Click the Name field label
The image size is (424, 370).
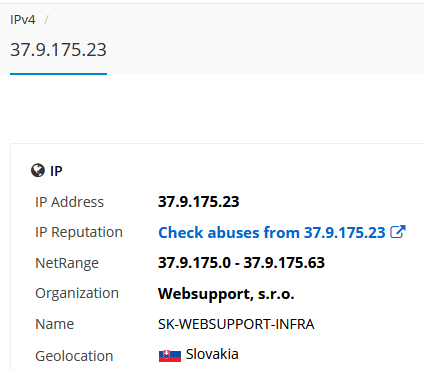coord(55,324)
